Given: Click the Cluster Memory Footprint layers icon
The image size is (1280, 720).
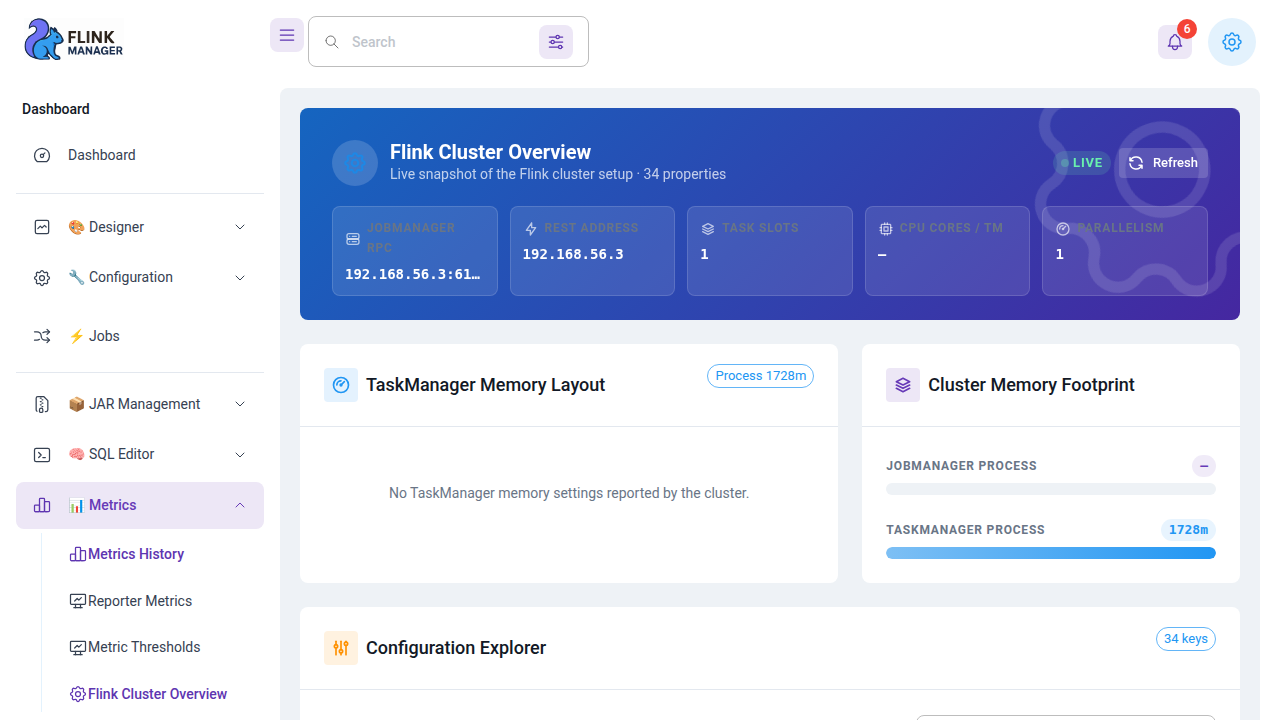Looking at the screenshot, I should click(903, 385).
